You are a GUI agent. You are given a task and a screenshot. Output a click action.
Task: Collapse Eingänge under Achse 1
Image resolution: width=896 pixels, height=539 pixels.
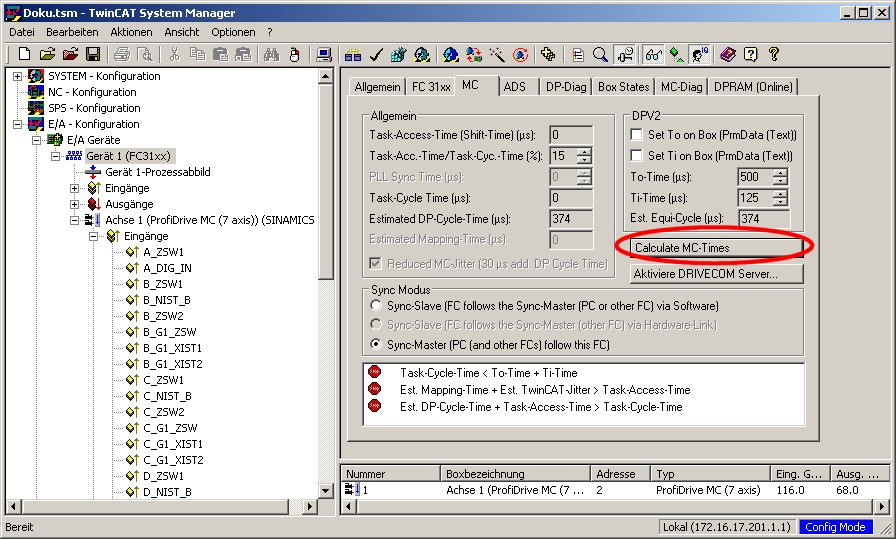pos(93,236)
